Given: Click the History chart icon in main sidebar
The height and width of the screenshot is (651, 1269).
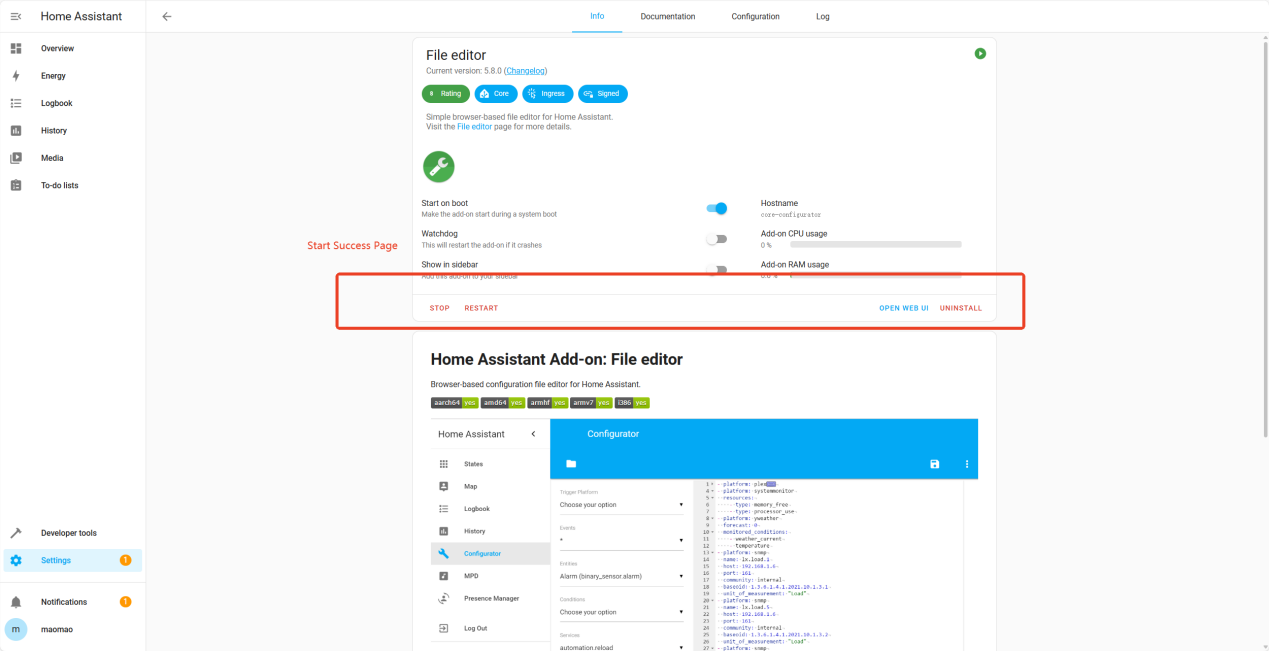Looking at the screenshot, I should click(x=16, y=131).
